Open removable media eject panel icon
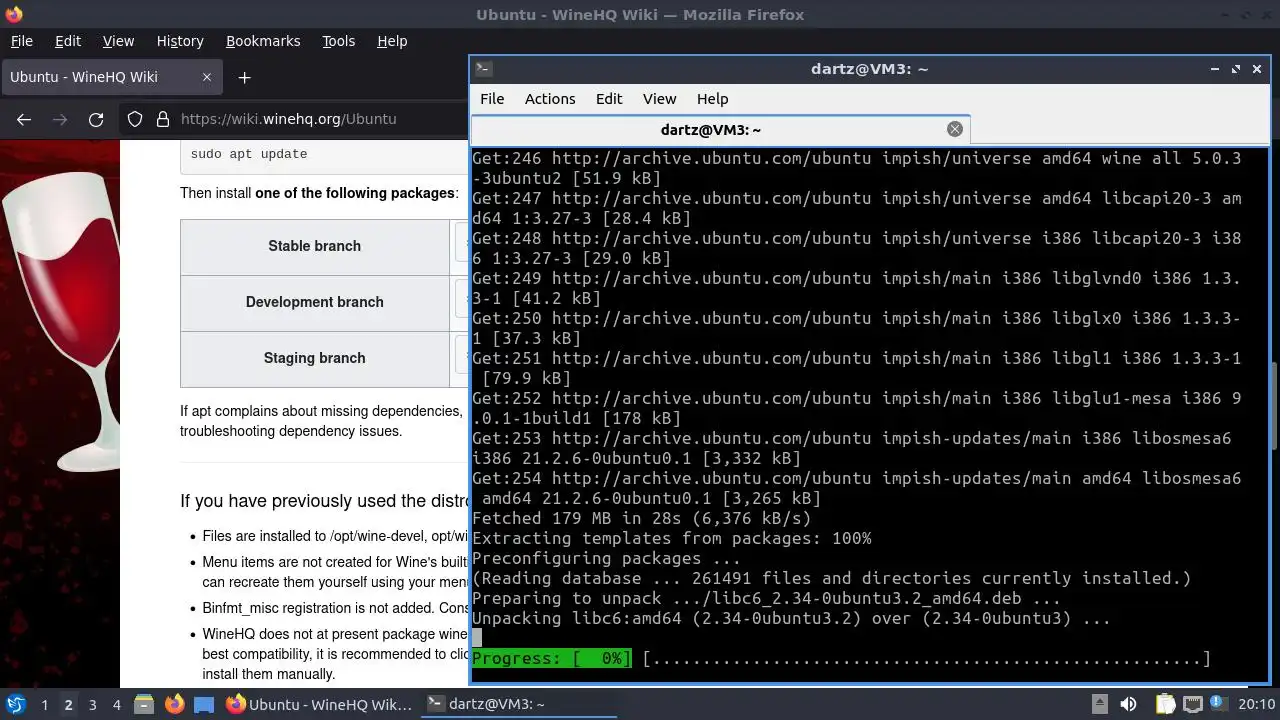Image resolution: width=1280 pixels, height=720 pixels. (1099, 704)
